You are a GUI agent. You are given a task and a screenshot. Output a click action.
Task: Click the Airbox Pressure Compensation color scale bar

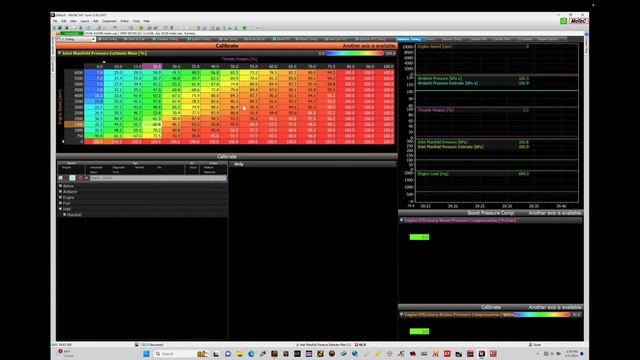coord(542,315)
